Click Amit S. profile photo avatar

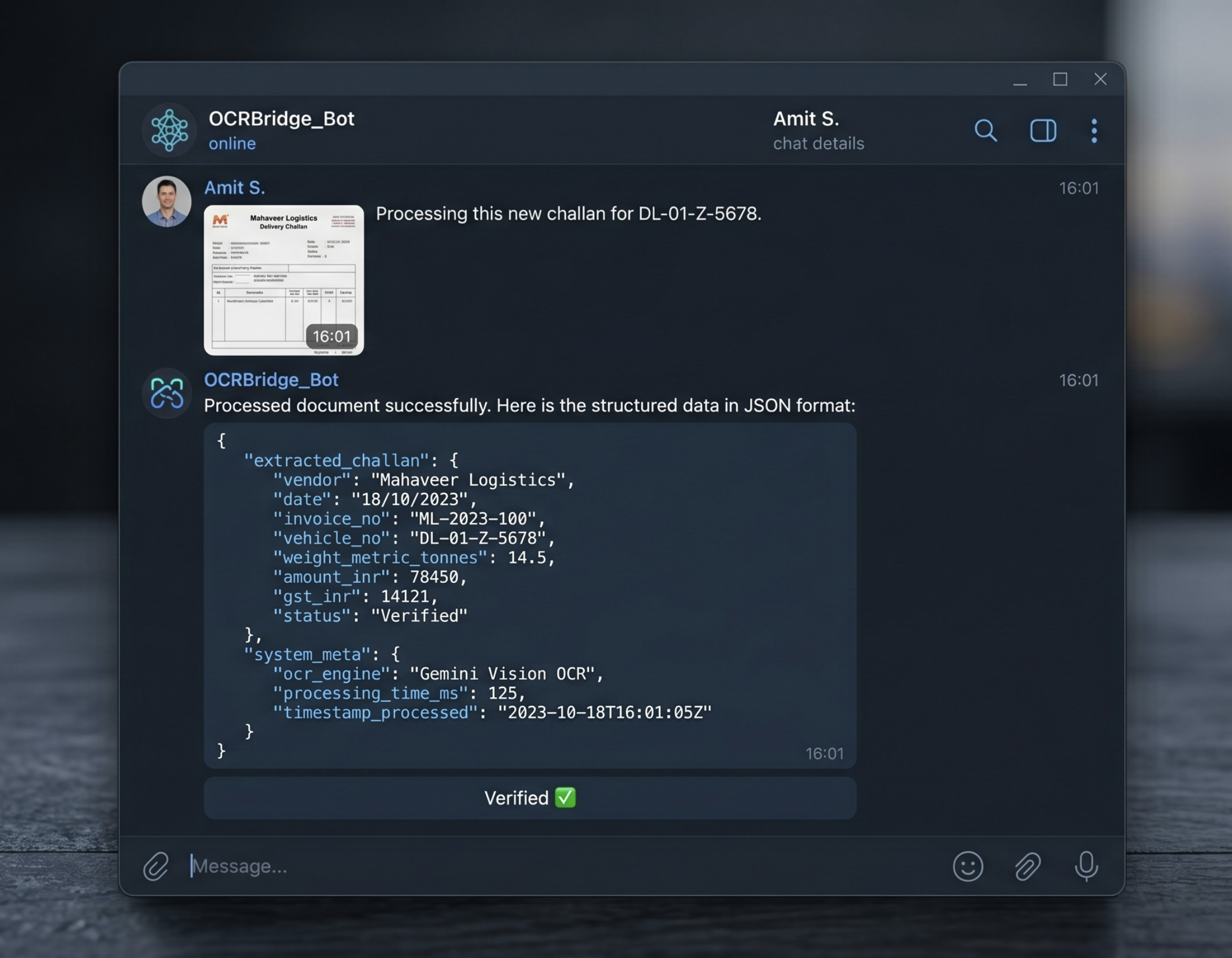coord(166,202)
